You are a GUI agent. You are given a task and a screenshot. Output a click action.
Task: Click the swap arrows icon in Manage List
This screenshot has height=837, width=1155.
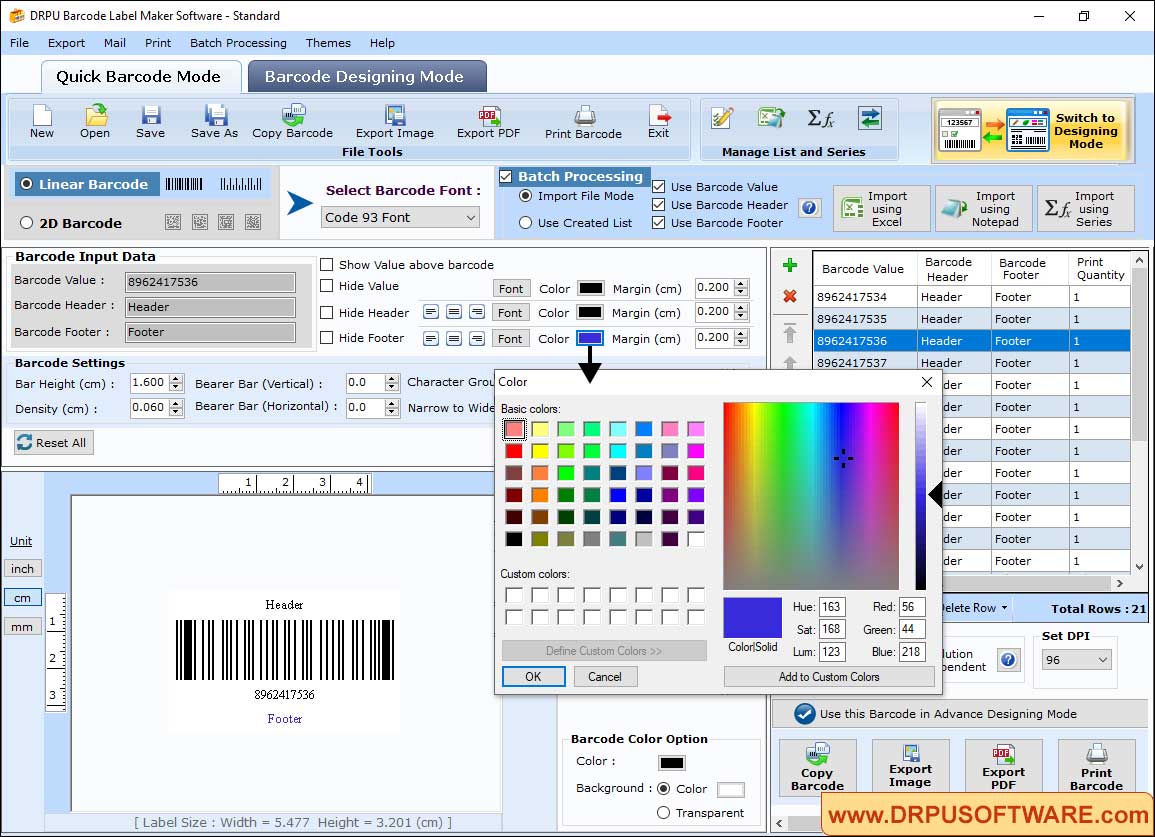(870, 118)
